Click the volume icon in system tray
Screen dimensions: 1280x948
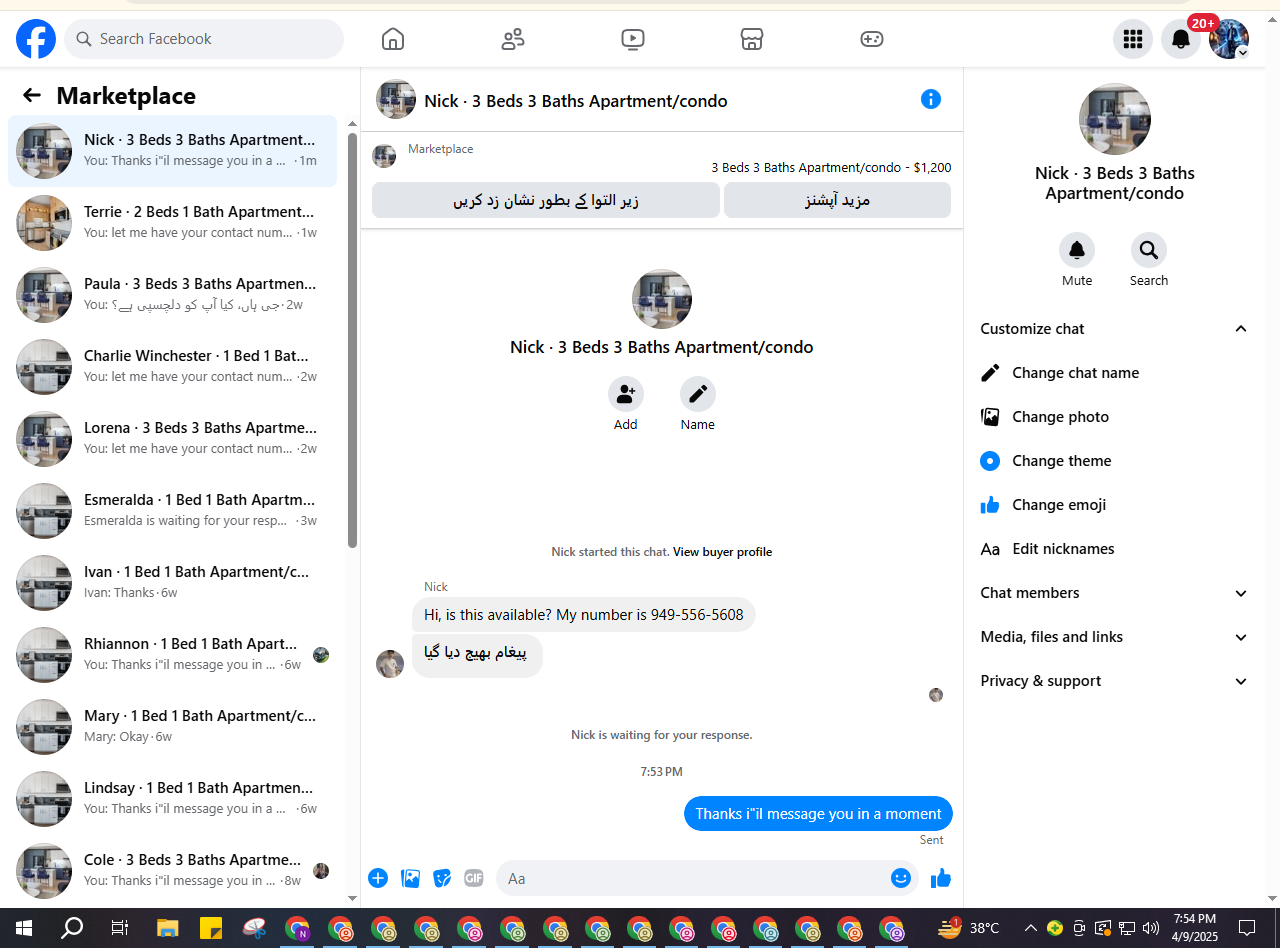point(1150,928)
